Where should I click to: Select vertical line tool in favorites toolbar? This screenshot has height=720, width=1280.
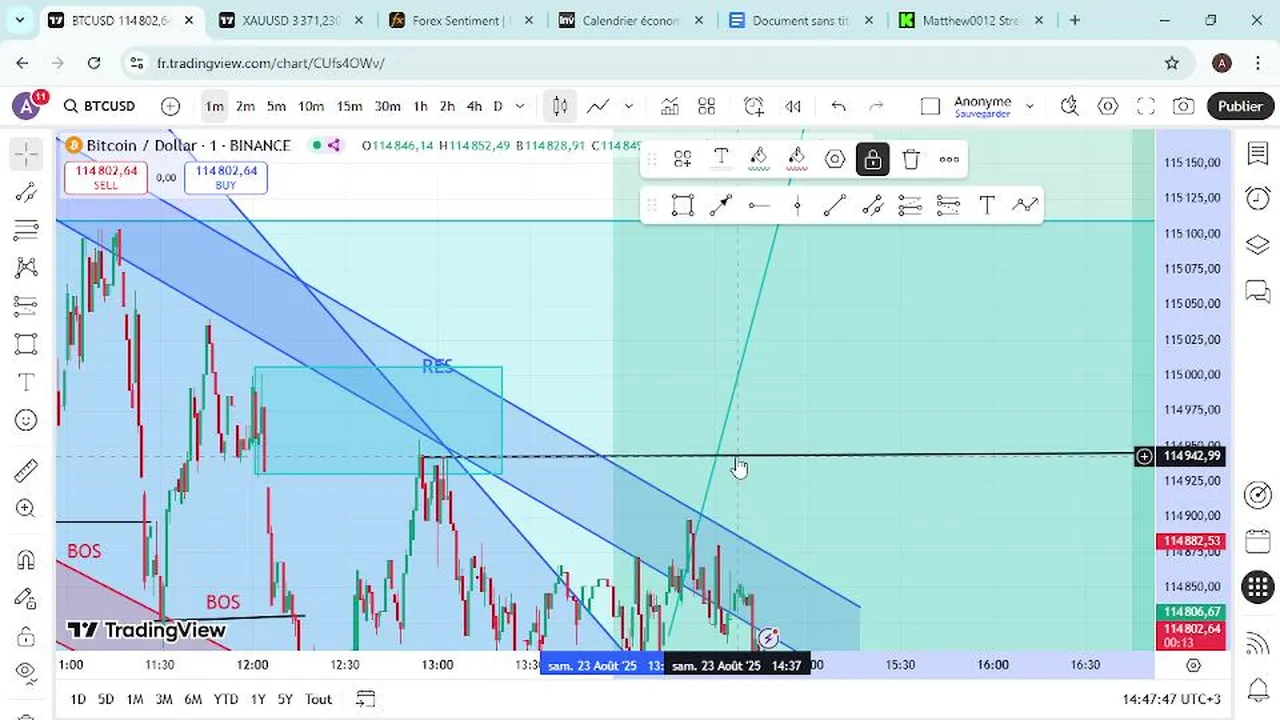[x=797, y=205]
